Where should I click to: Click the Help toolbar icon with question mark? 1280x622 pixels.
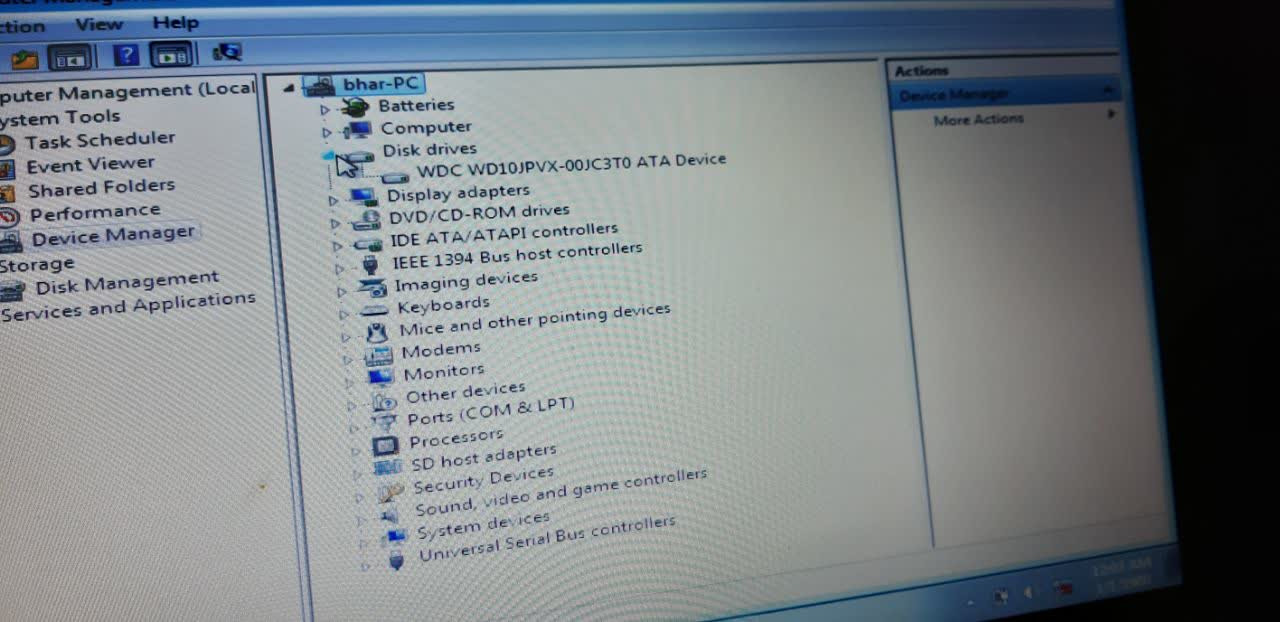(x=126, y=55)
